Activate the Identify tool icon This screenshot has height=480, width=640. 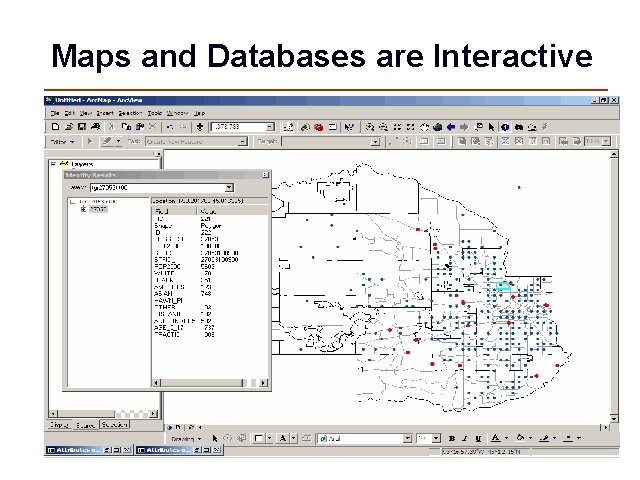pyautogui.click(x=505, y=127)
